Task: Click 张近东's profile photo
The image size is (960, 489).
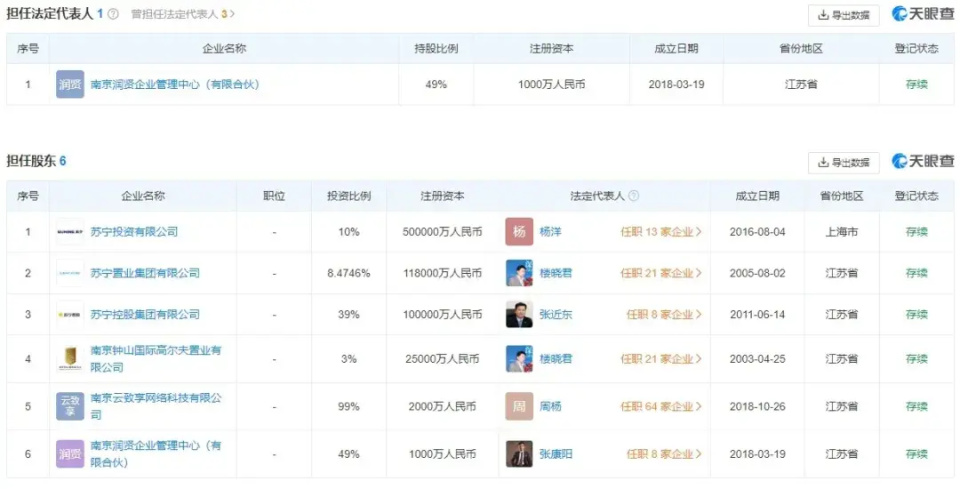Action: click(x=519, y=314)
